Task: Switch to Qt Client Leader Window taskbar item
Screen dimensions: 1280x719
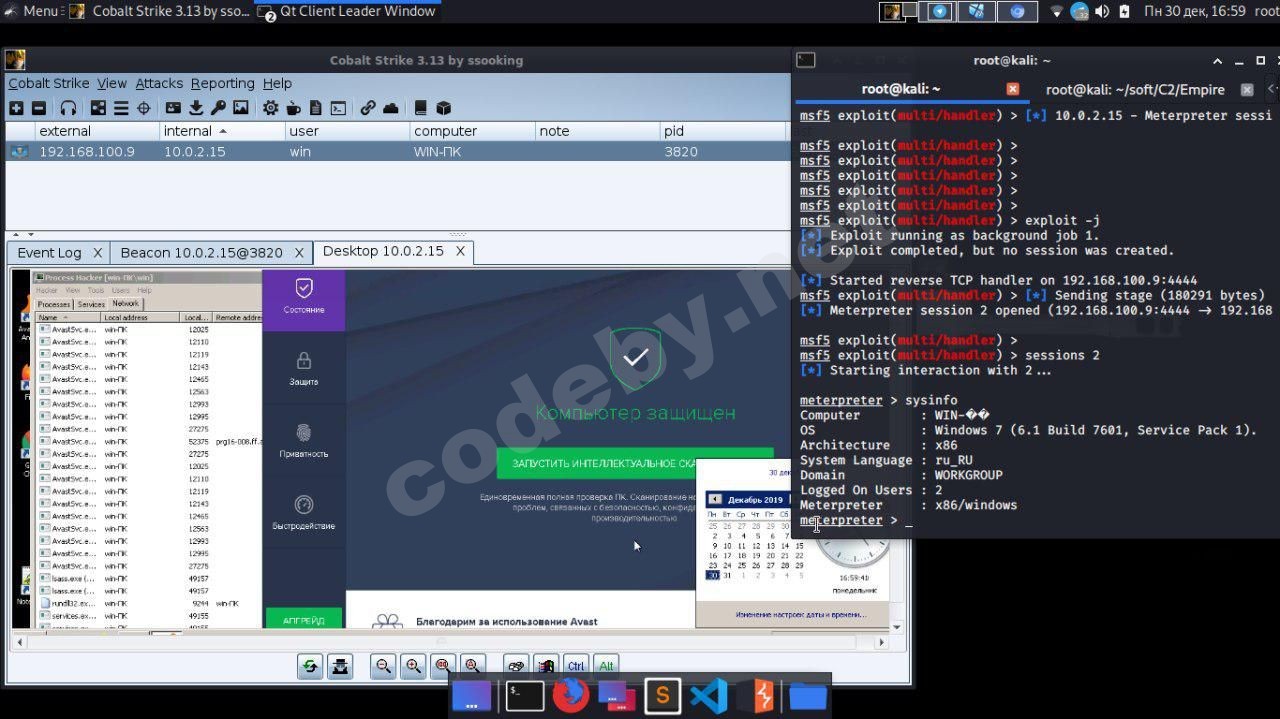Action: click(x=347, y=11)
